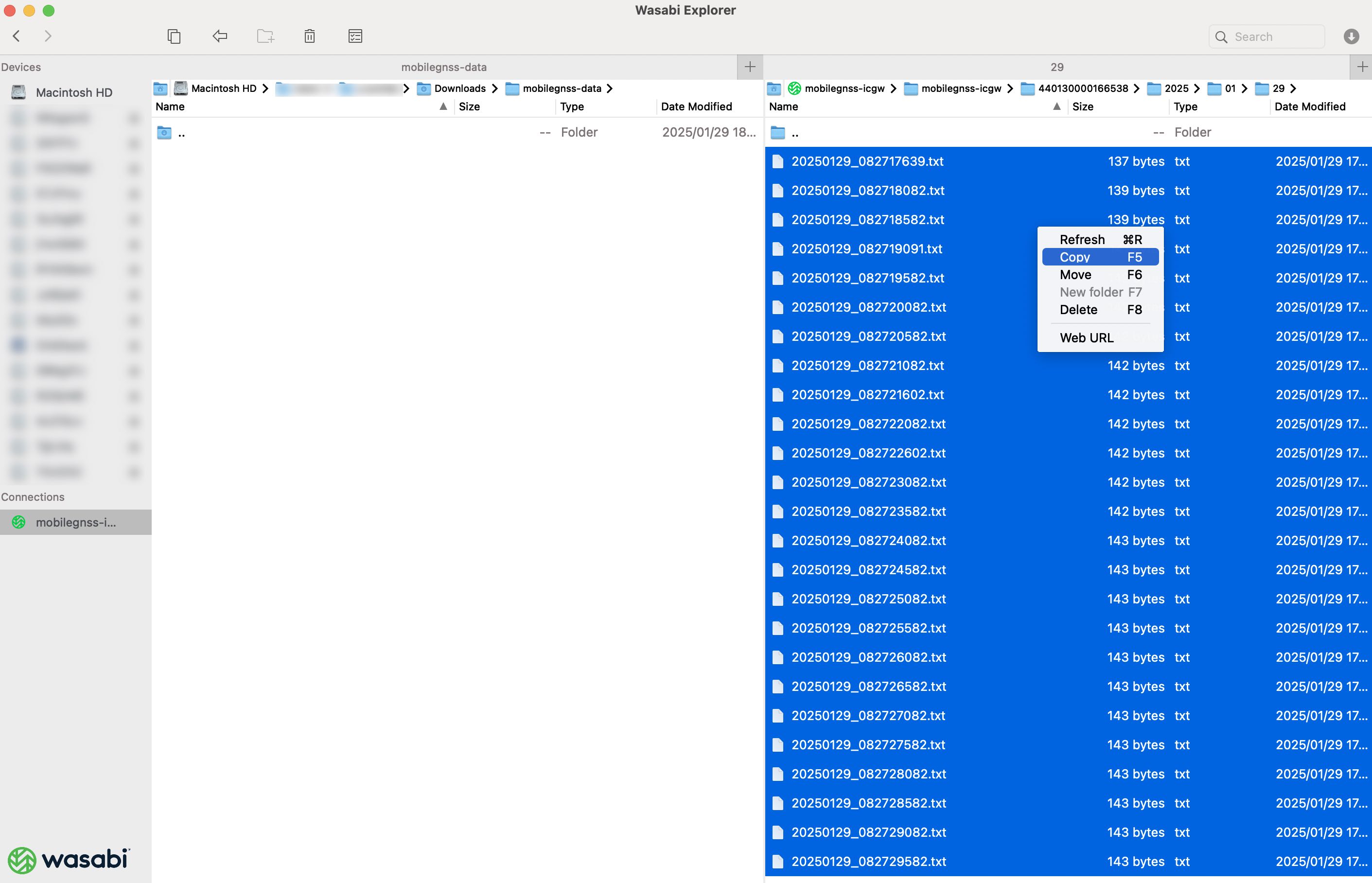The height and width of the screenshot is (883, 1372).
Task: Click 01 folder in right breadcrumb
Action: tap(1230, 88)
